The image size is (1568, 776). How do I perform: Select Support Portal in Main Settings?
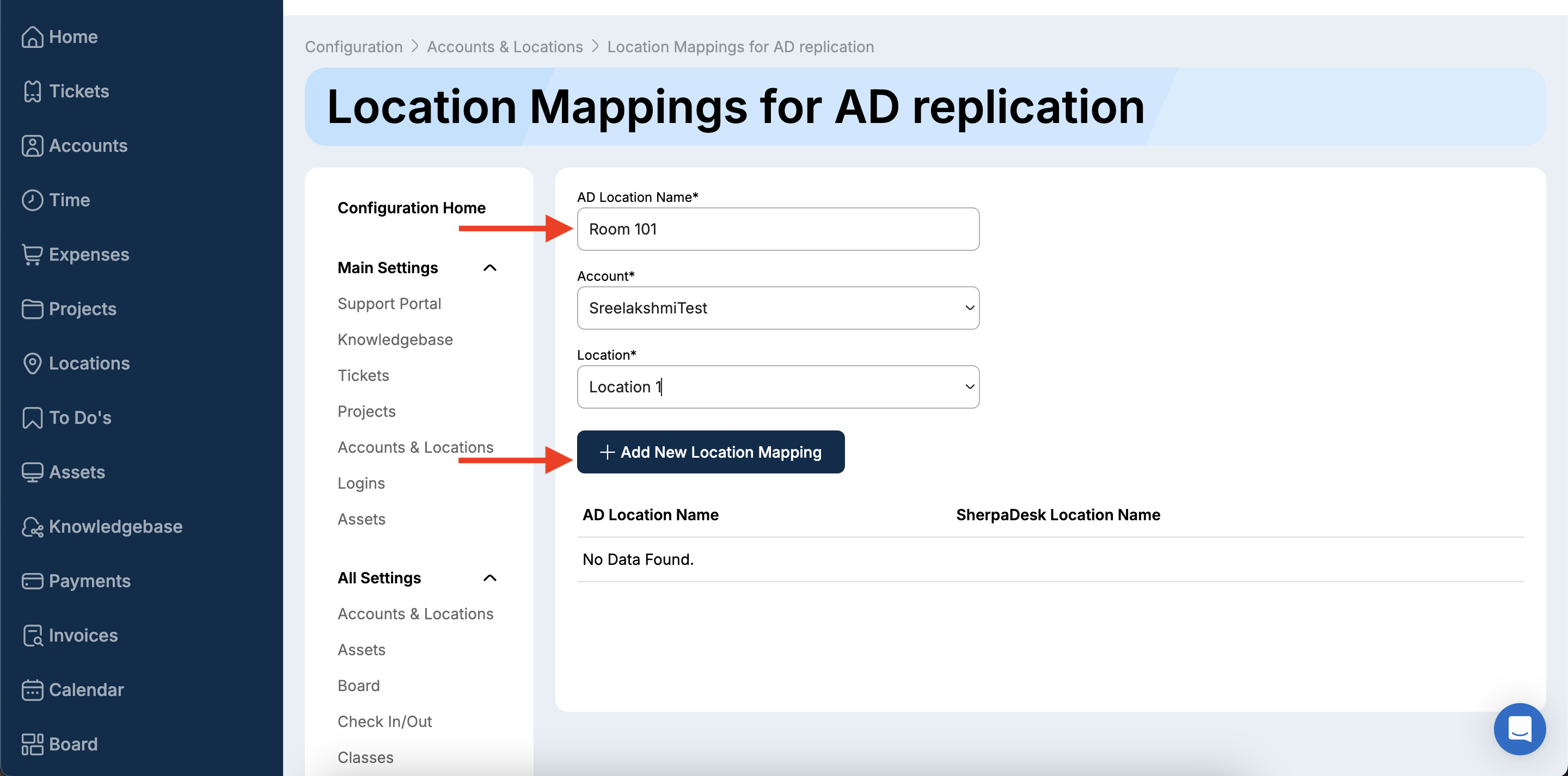(389, 304)
